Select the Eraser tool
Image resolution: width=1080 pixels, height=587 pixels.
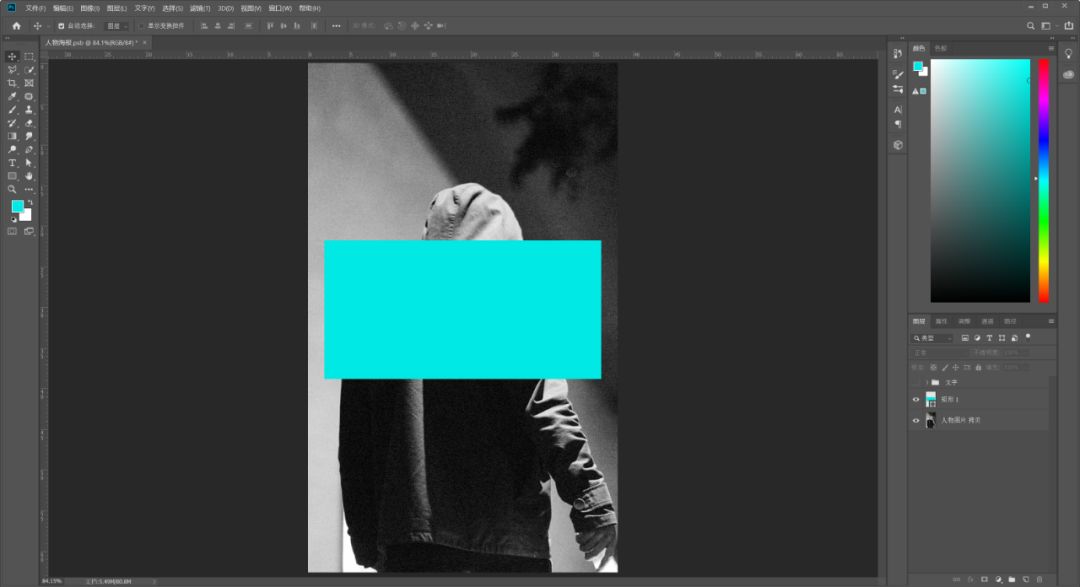pyautogui.click(x=29, y=123)
